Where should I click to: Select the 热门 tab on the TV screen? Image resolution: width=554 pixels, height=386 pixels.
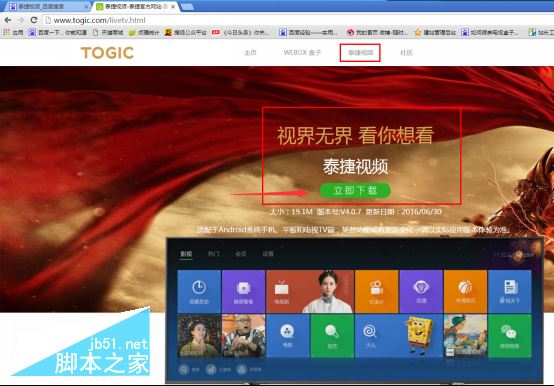point(213,254)
